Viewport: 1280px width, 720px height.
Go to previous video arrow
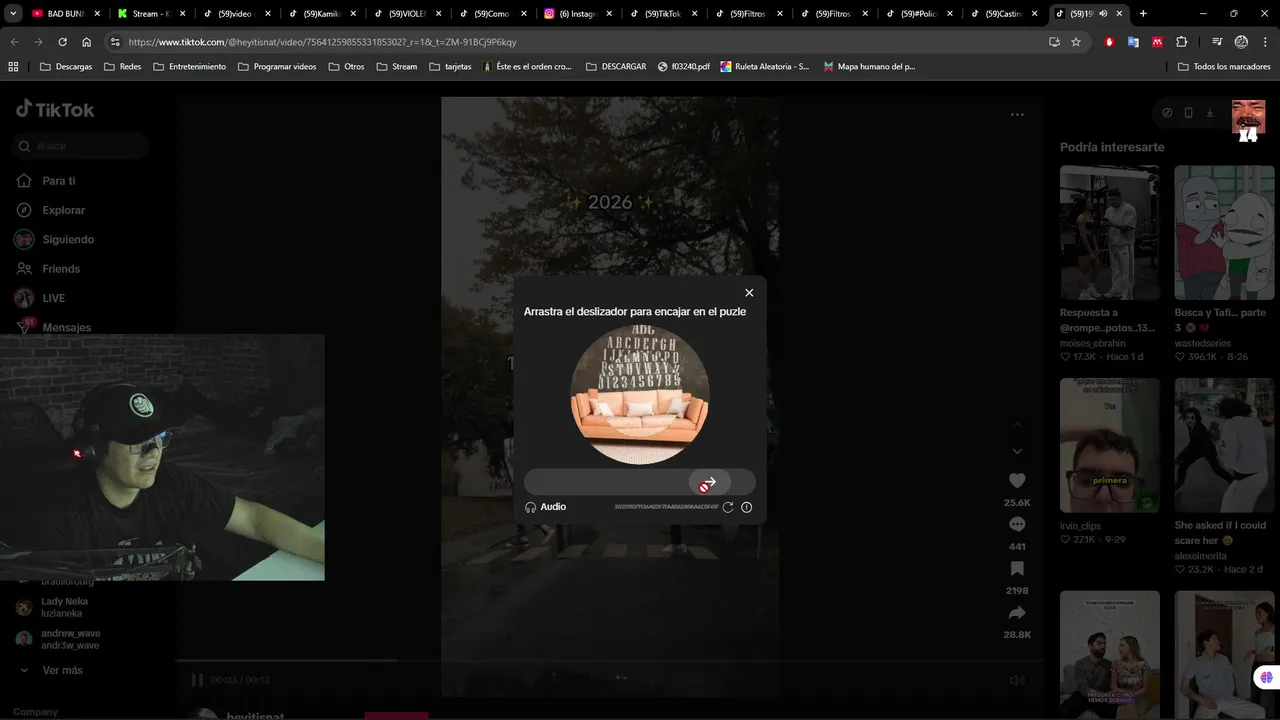coord(1017,426)
